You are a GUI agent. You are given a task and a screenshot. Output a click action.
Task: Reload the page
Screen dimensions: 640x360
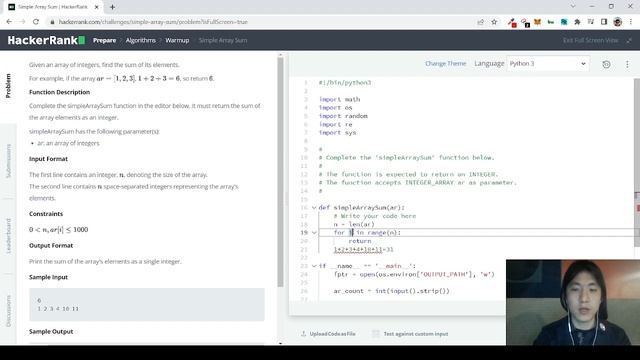tap(36, 22)
